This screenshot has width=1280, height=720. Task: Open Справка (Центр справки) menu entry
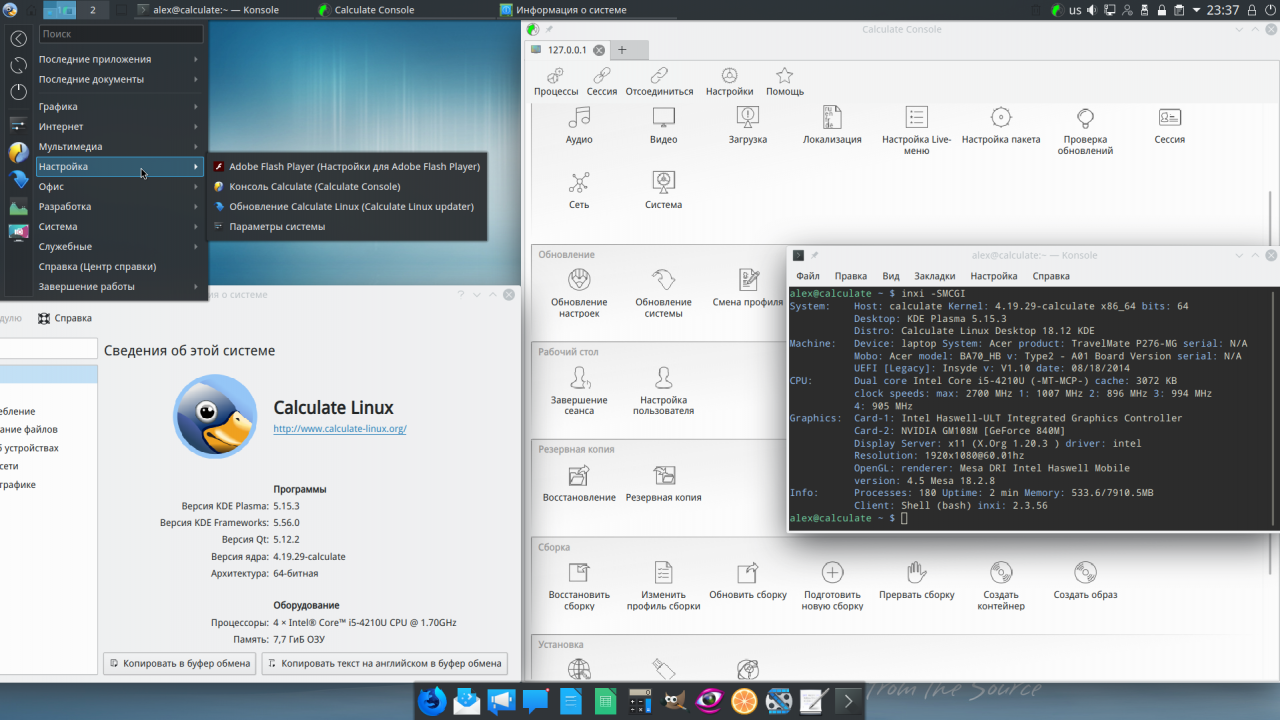tap(119, 266)
